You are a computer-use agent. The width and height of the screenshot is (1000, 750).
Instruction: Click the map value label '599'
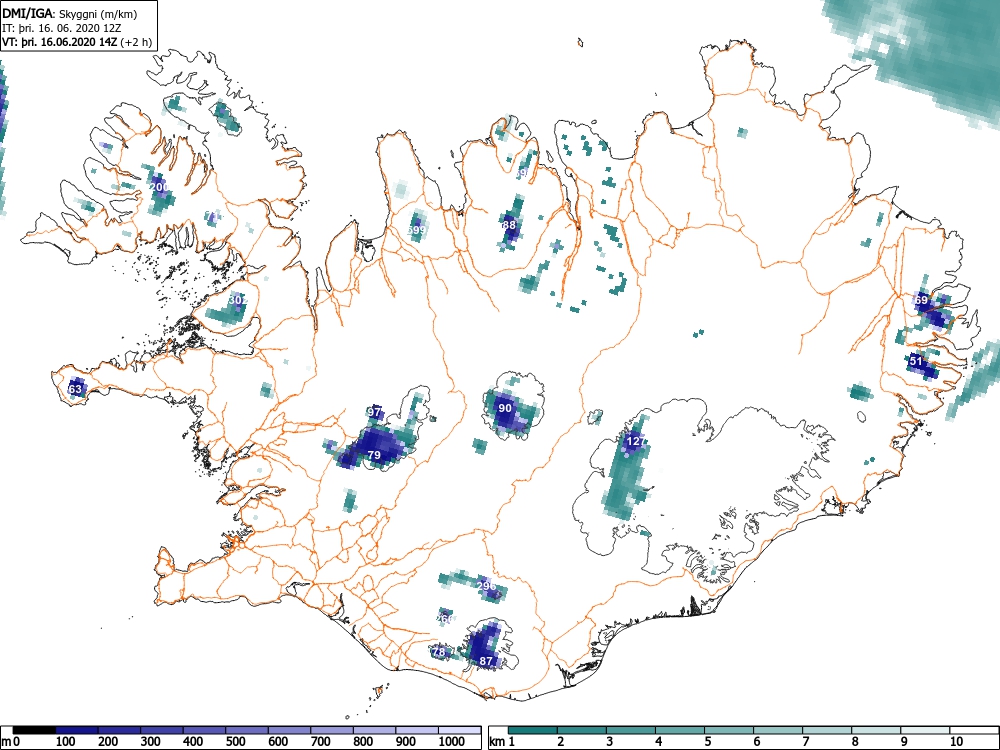click(416, 230)
